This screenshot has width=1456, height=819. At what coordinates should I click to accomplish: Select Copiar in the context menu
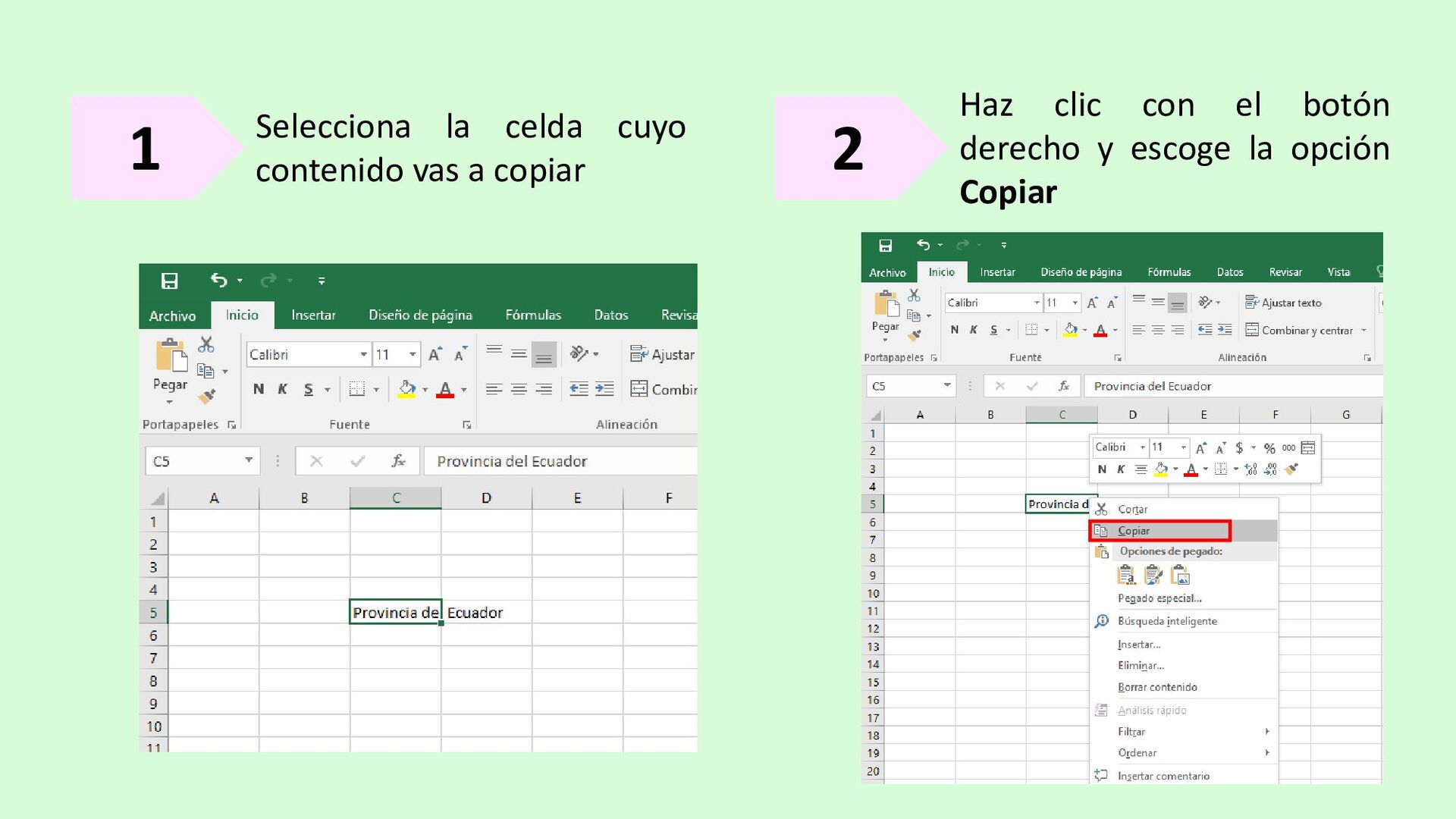tap(1134, 531)
